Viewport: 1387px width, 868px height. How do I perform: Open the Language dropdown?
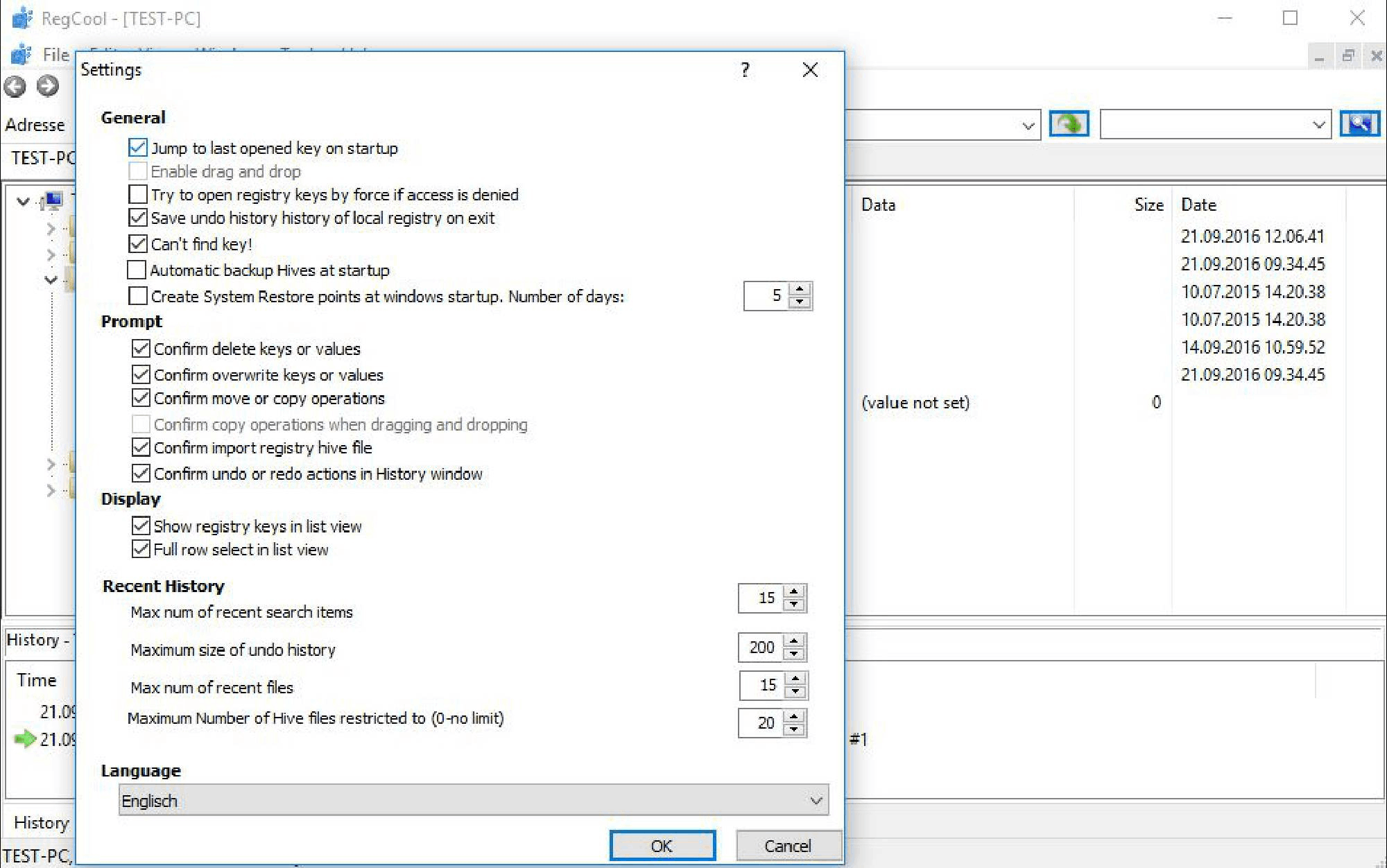coord(473,800)
